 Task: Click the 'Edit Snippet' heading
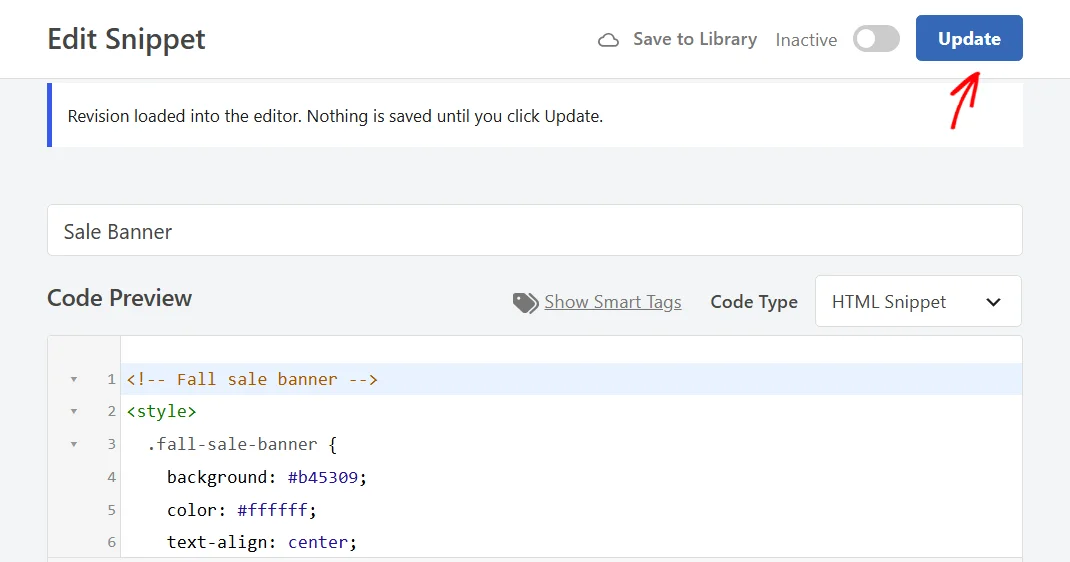tap(126, 39)
